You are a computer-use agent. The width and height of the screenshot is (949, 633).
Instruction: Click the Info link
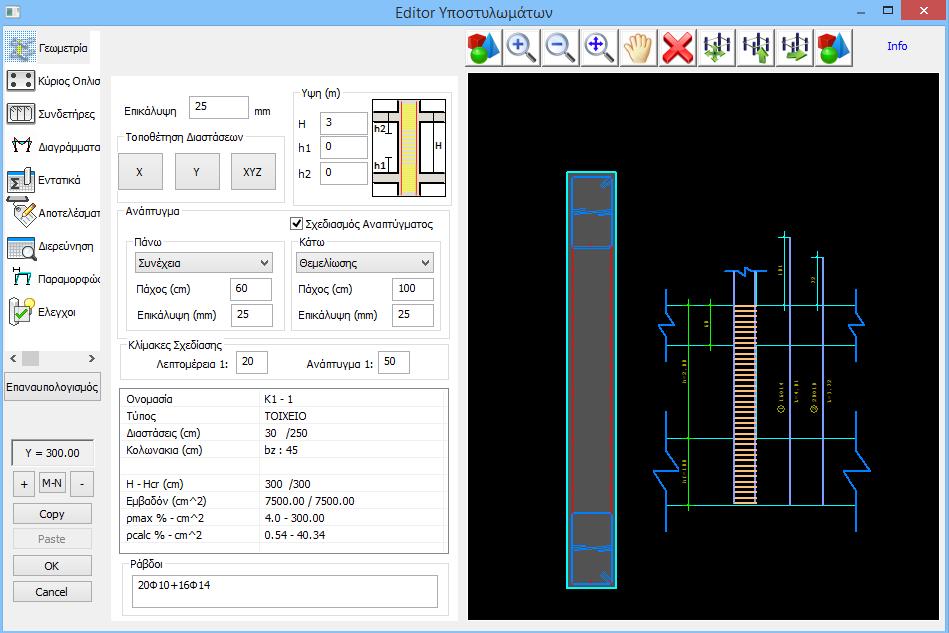point(897,46)
